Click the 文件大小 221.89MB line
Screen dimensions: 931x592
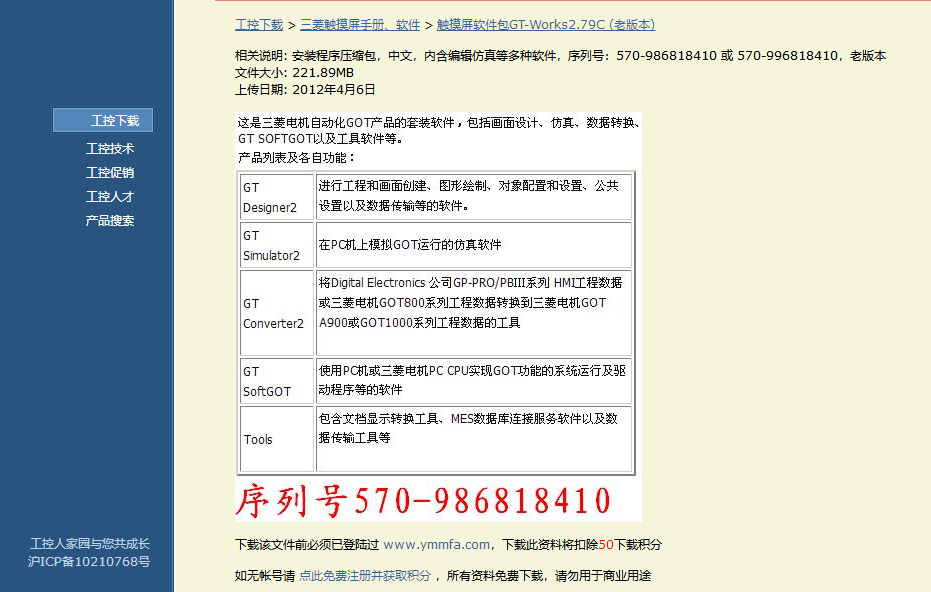point(294,73)
